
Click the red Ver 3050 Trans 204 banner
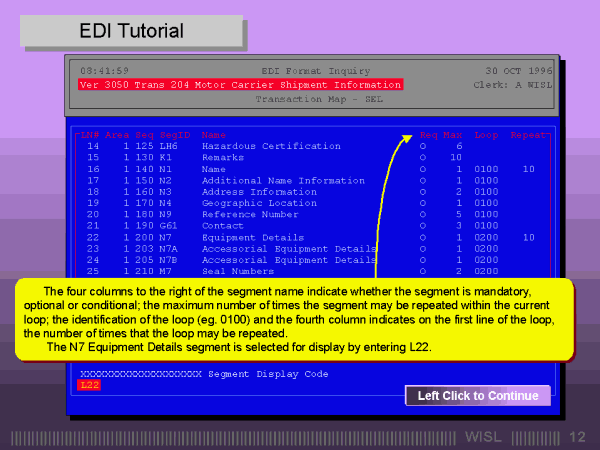[x=240, y=85]
